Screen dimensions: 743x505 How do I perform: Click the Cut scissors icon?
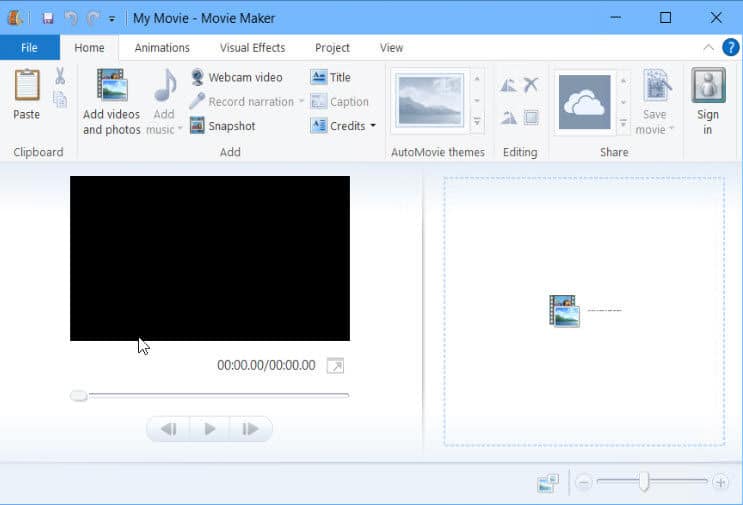pos(60,76)
